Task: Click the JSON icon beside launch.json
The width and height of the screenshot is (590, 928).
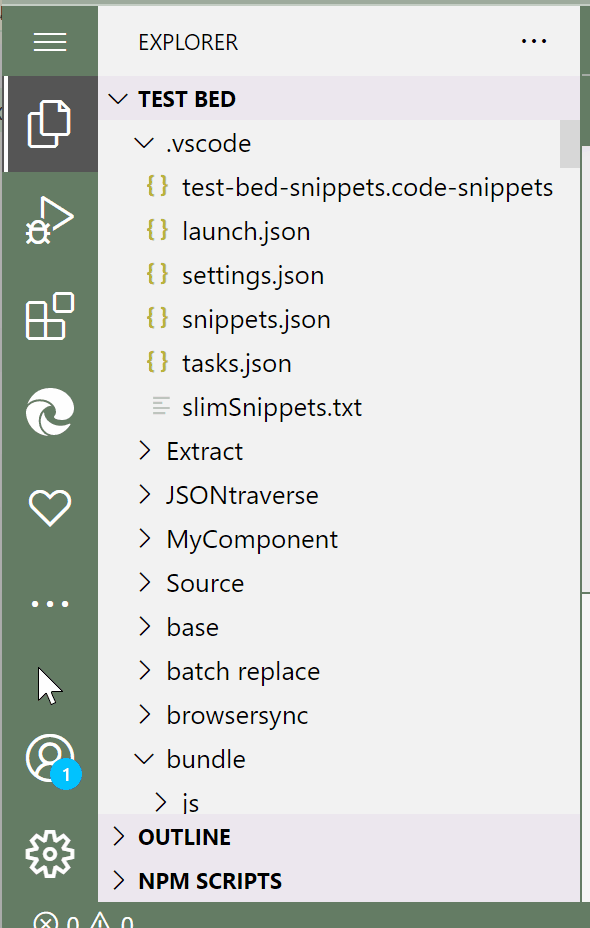Action: coord(157,231)
